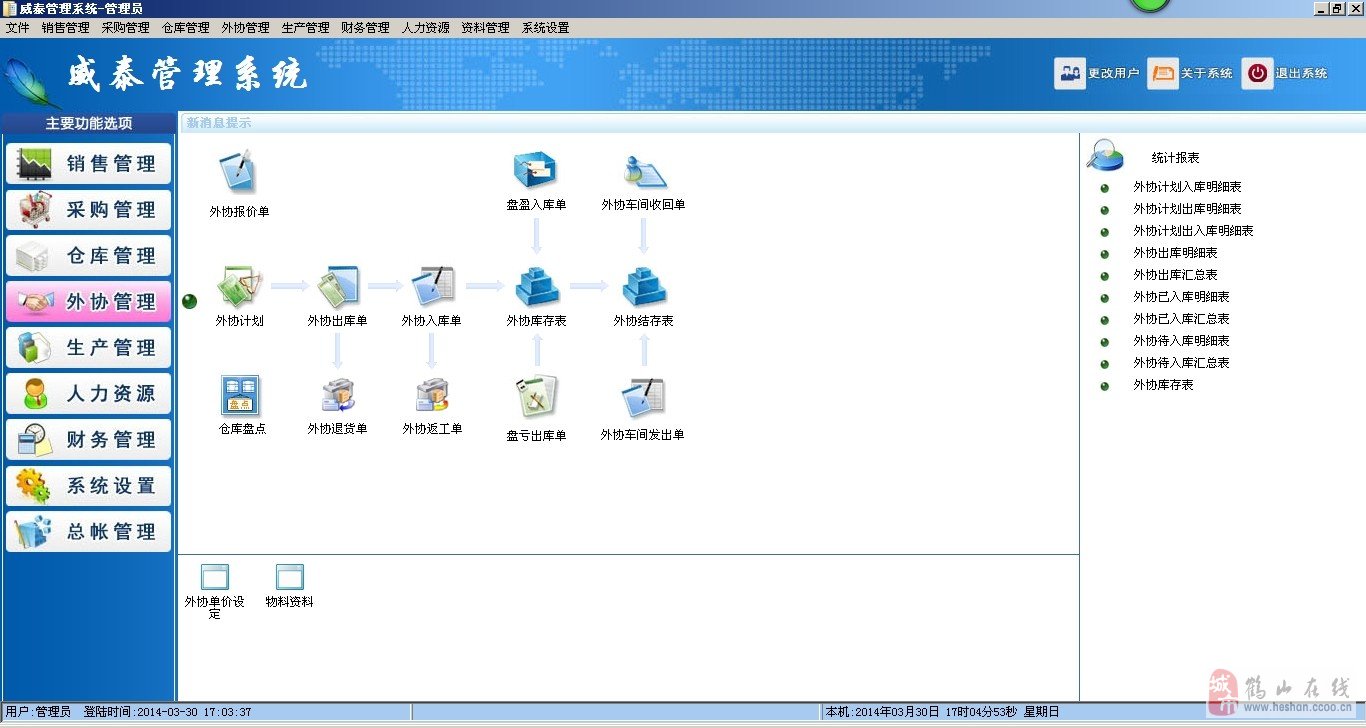Select 仓库管理 in the left sidebar
The image size is (1366, 728).
(88, 256)
